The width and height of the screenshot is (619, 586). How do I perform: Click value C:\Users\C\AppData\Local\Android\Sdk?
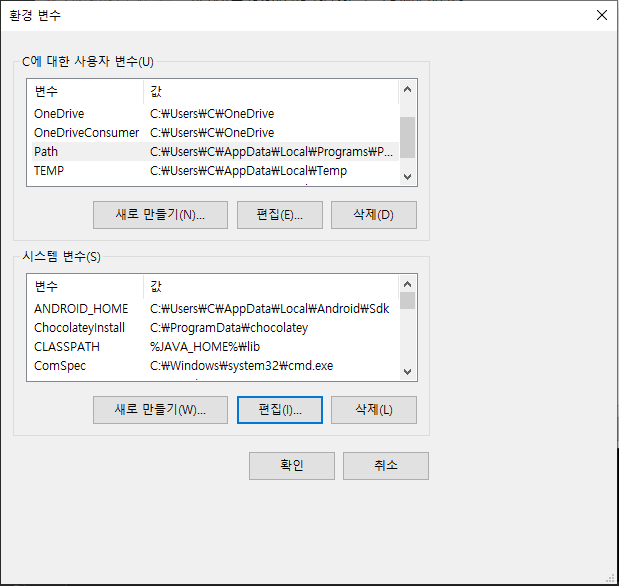(270, 309)
